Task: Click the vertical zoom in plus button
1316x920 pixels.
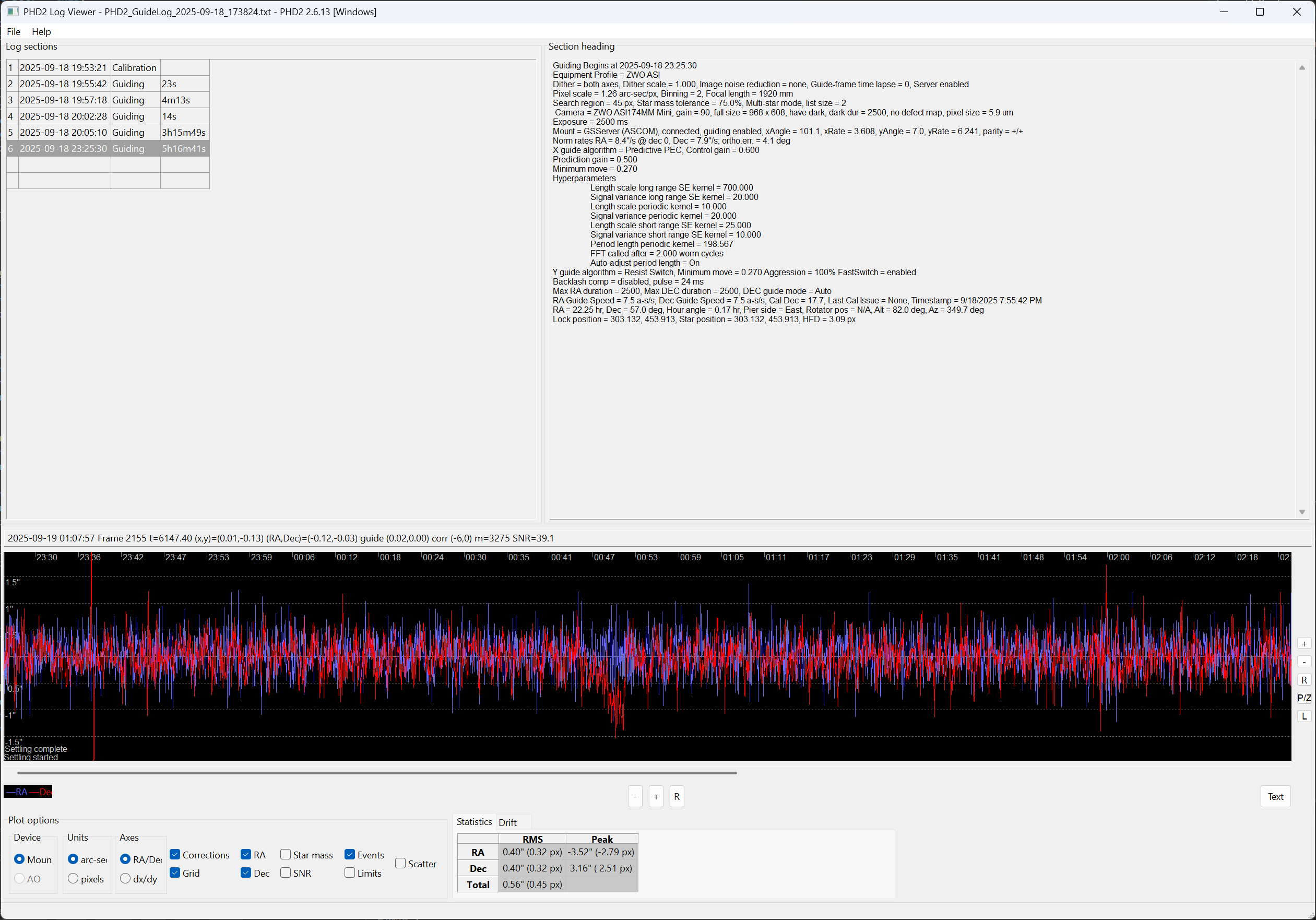Action: tap(1304, 644)
